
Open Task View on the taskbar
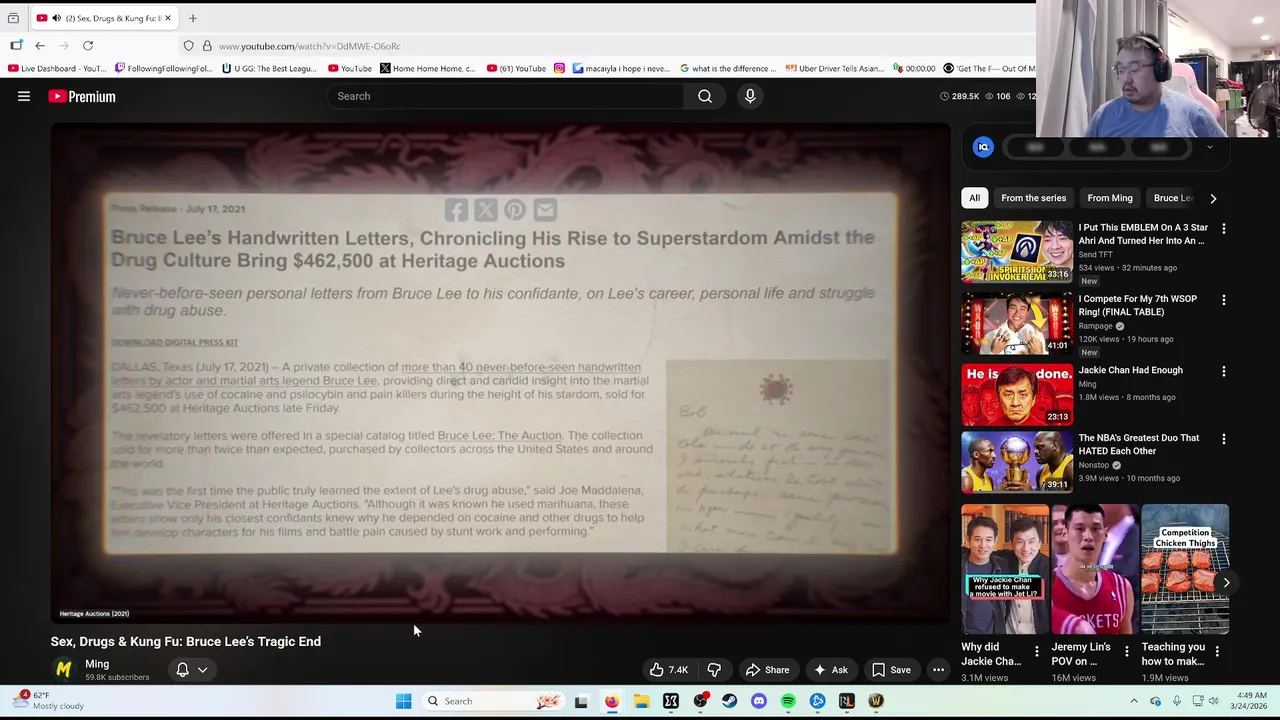(x=581, y=701)
